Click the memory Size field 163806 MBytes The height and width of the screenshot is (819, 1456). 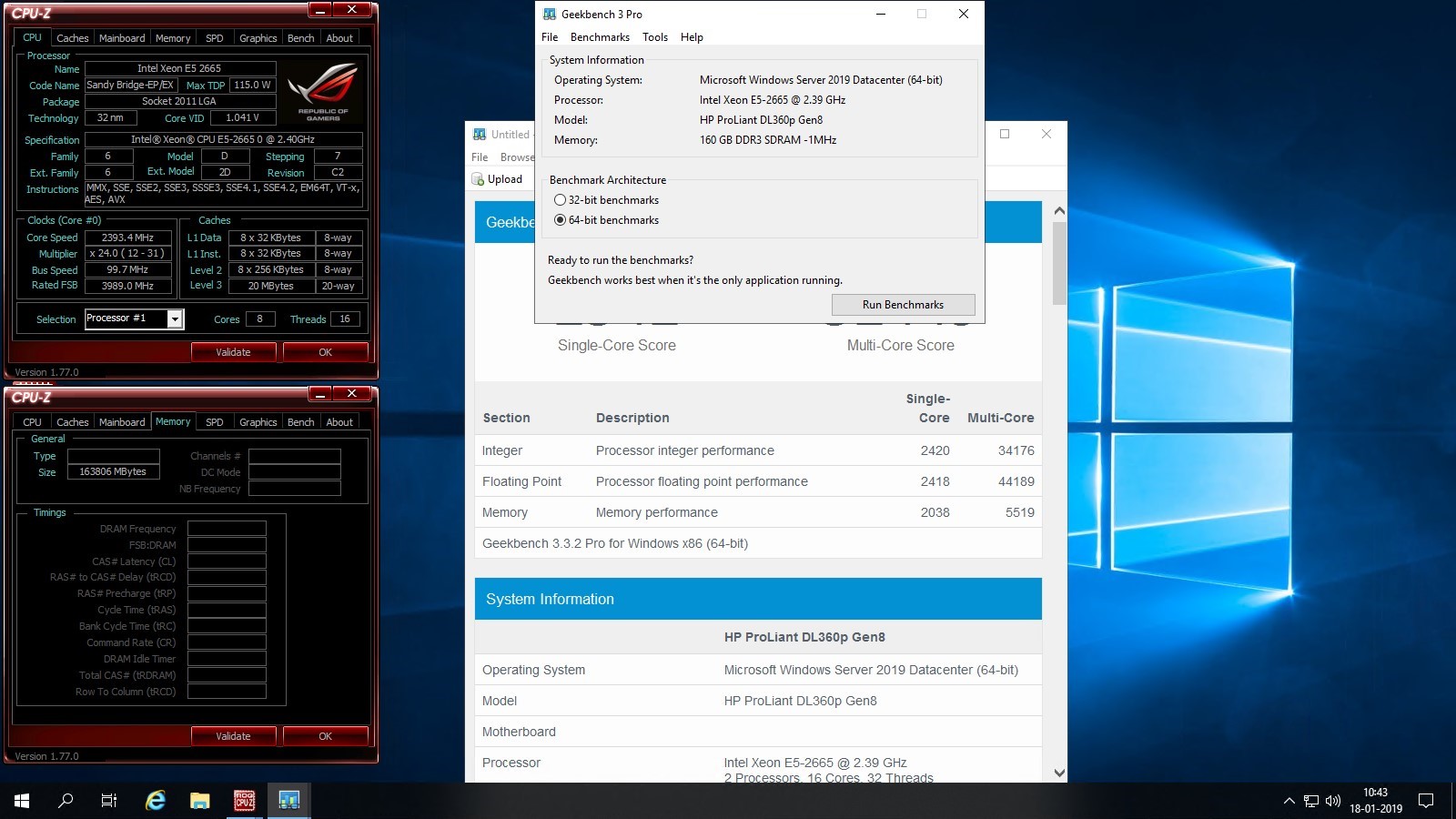(113, 472)
